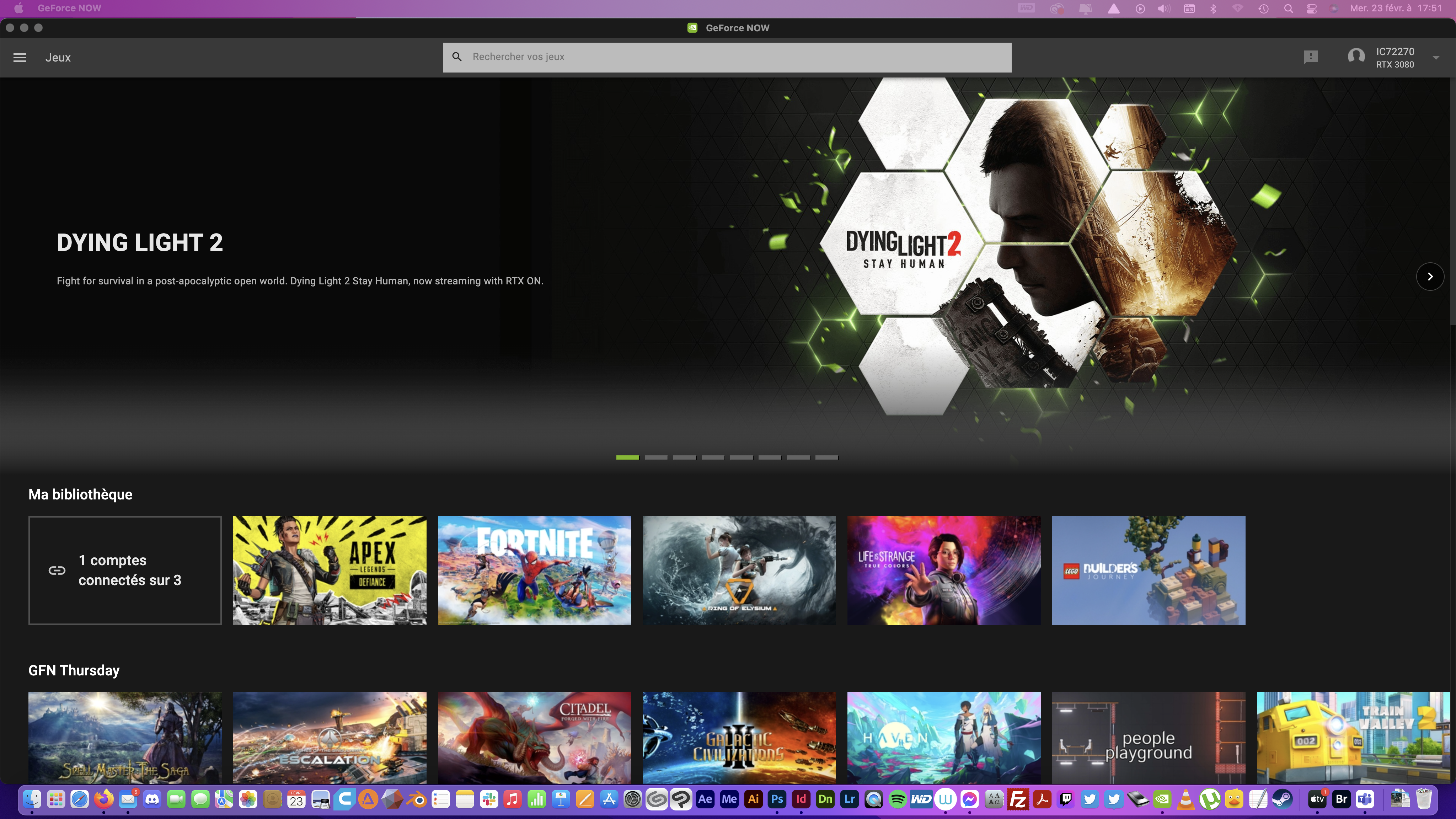Open the Ring of Elysium tile

pos(739,570)
